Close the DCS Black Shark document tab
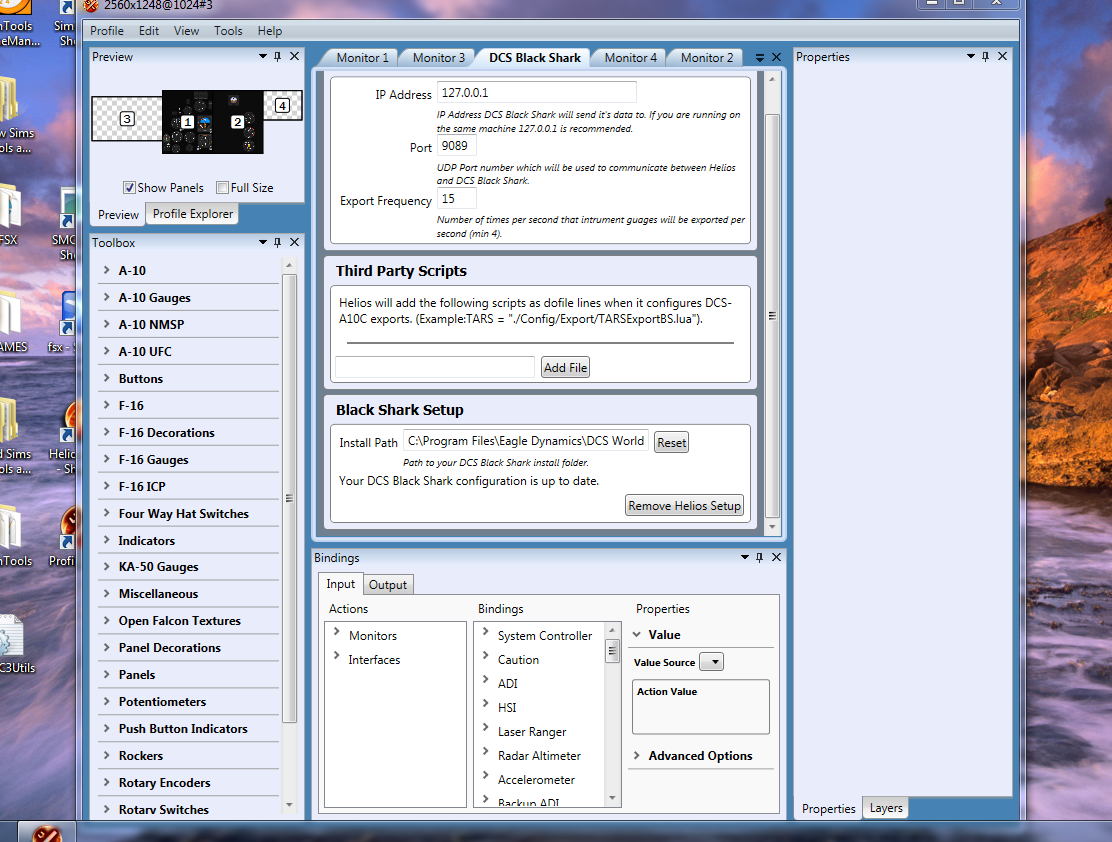Image resolution: width=1112 pixels, height=842 pixels. [x=777, y=57]
